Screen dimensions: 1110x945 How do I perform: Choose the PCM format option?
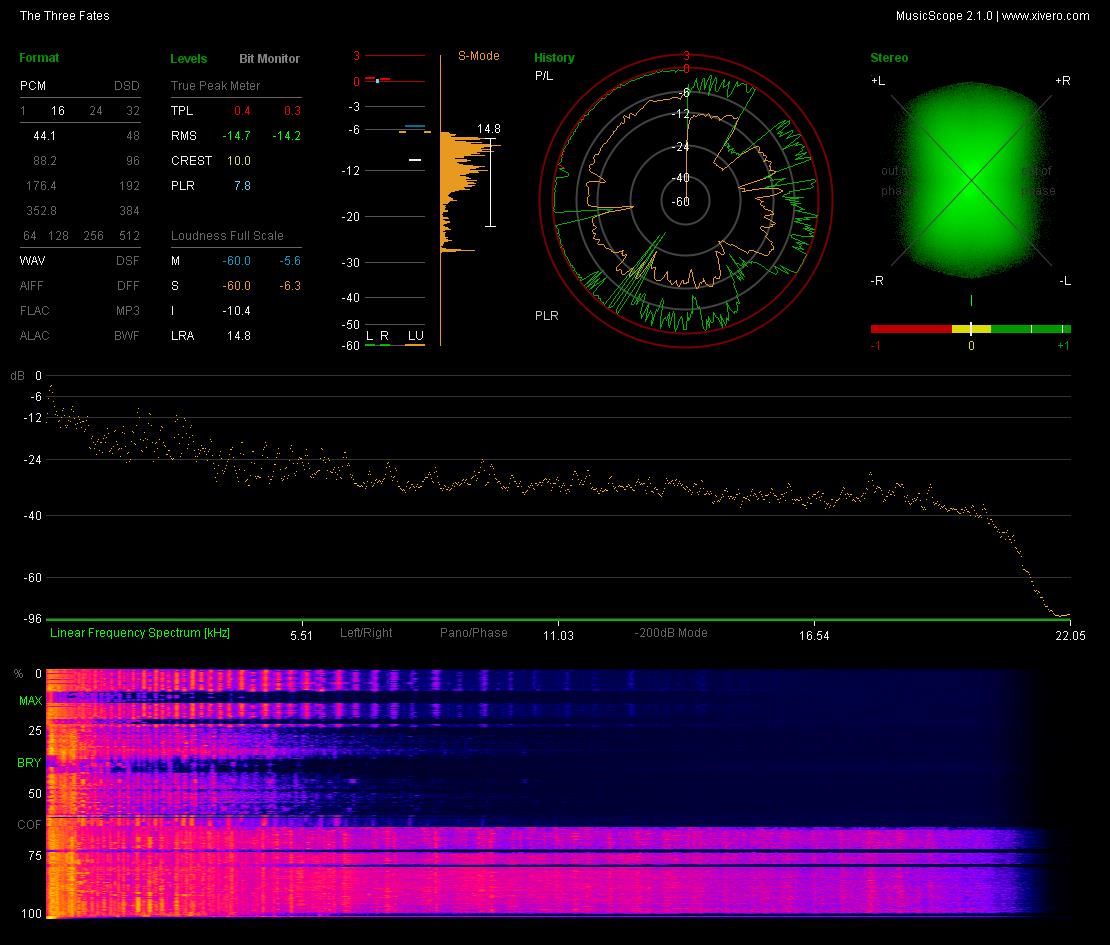click(33, 86)
